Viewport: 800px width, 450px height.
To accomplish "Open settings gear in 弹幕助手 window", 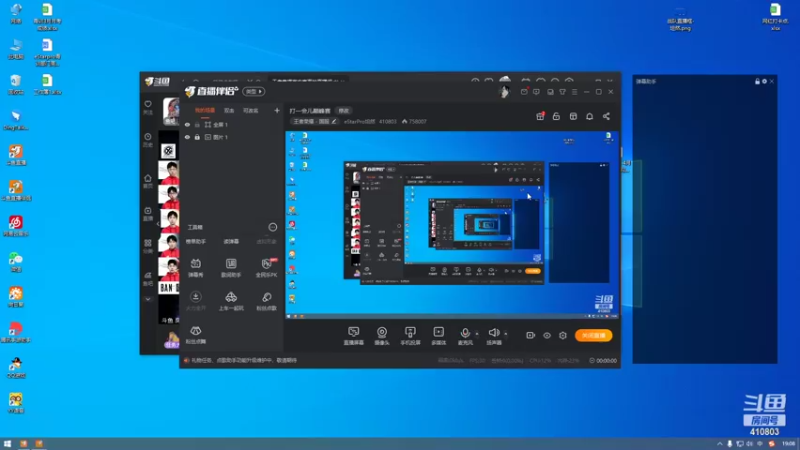I will pos(764,82).
